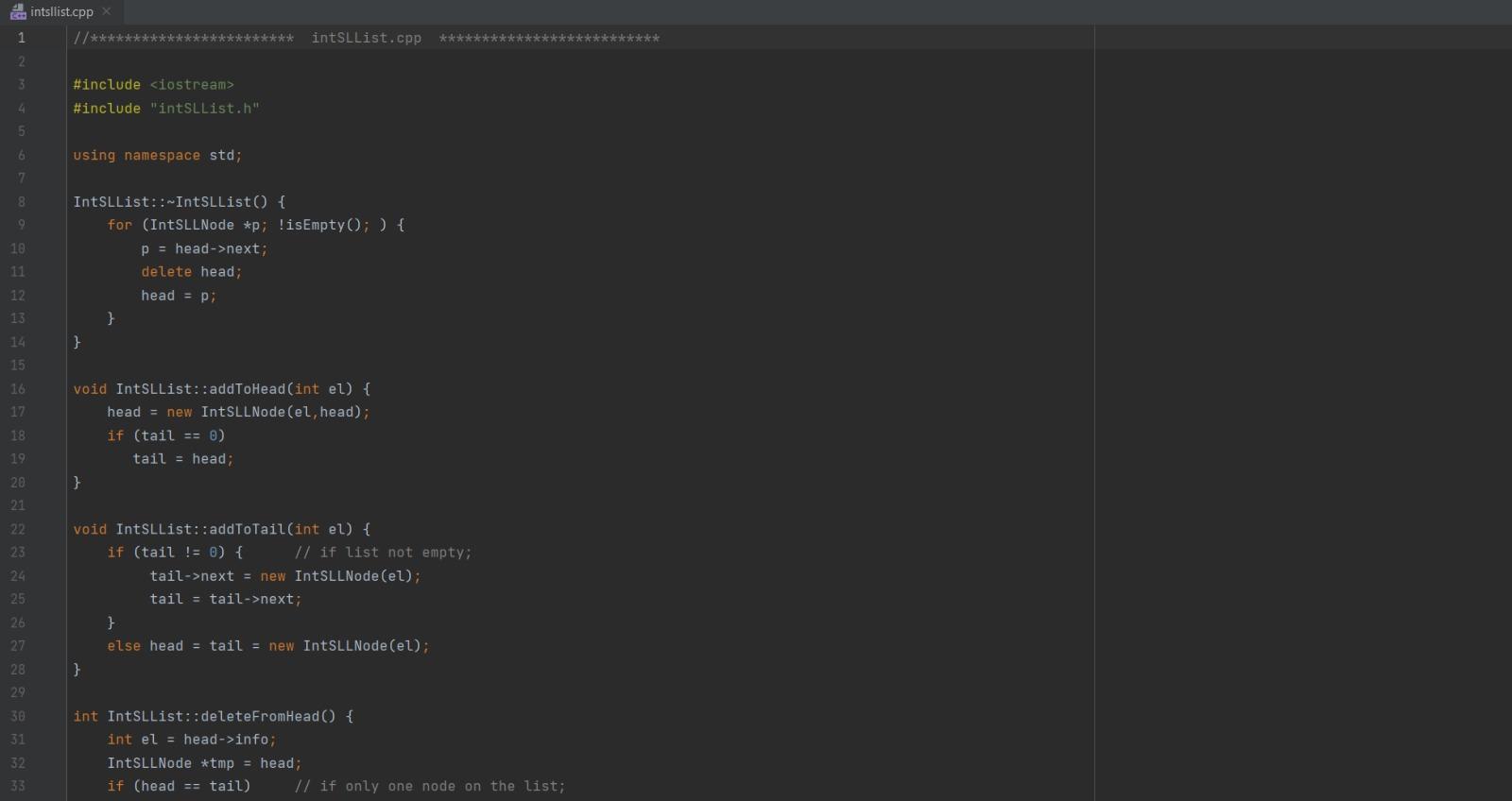Click the 'tail = head;' statement
The width and height of the screenshot is (1512, 801).
click(x=183, y=459)
